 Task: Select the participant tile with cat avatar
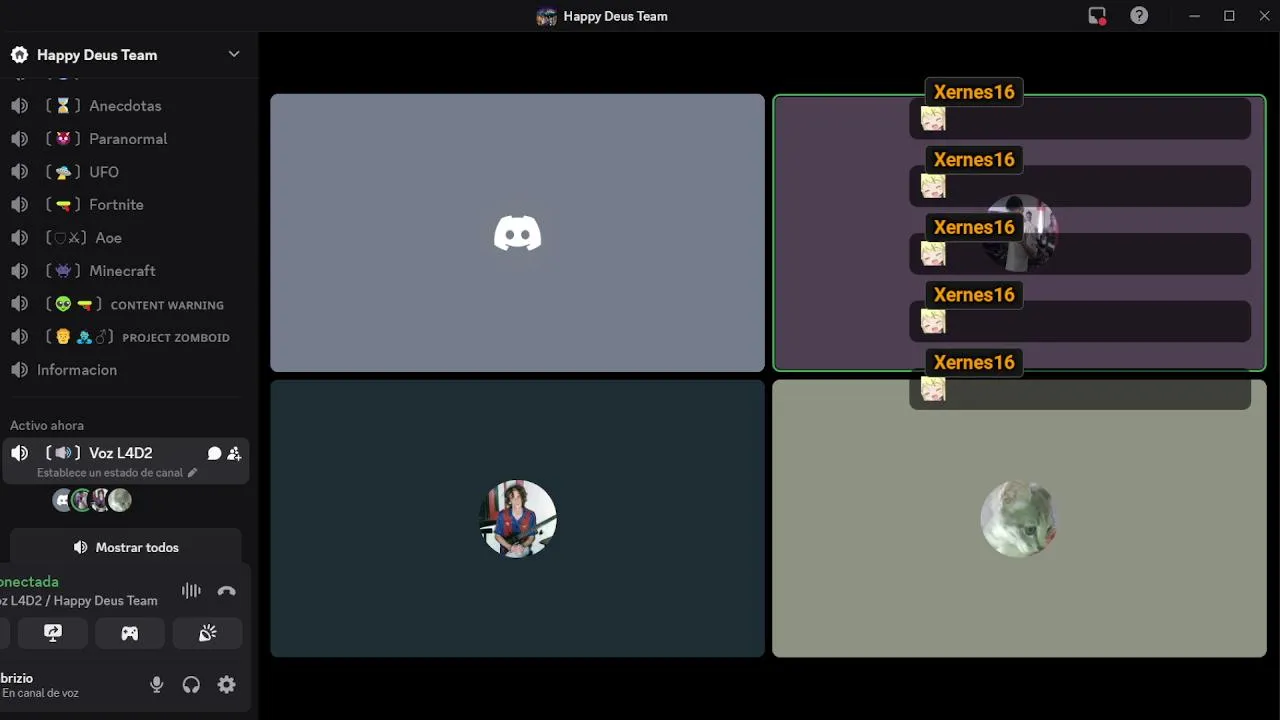point(1019,518)
